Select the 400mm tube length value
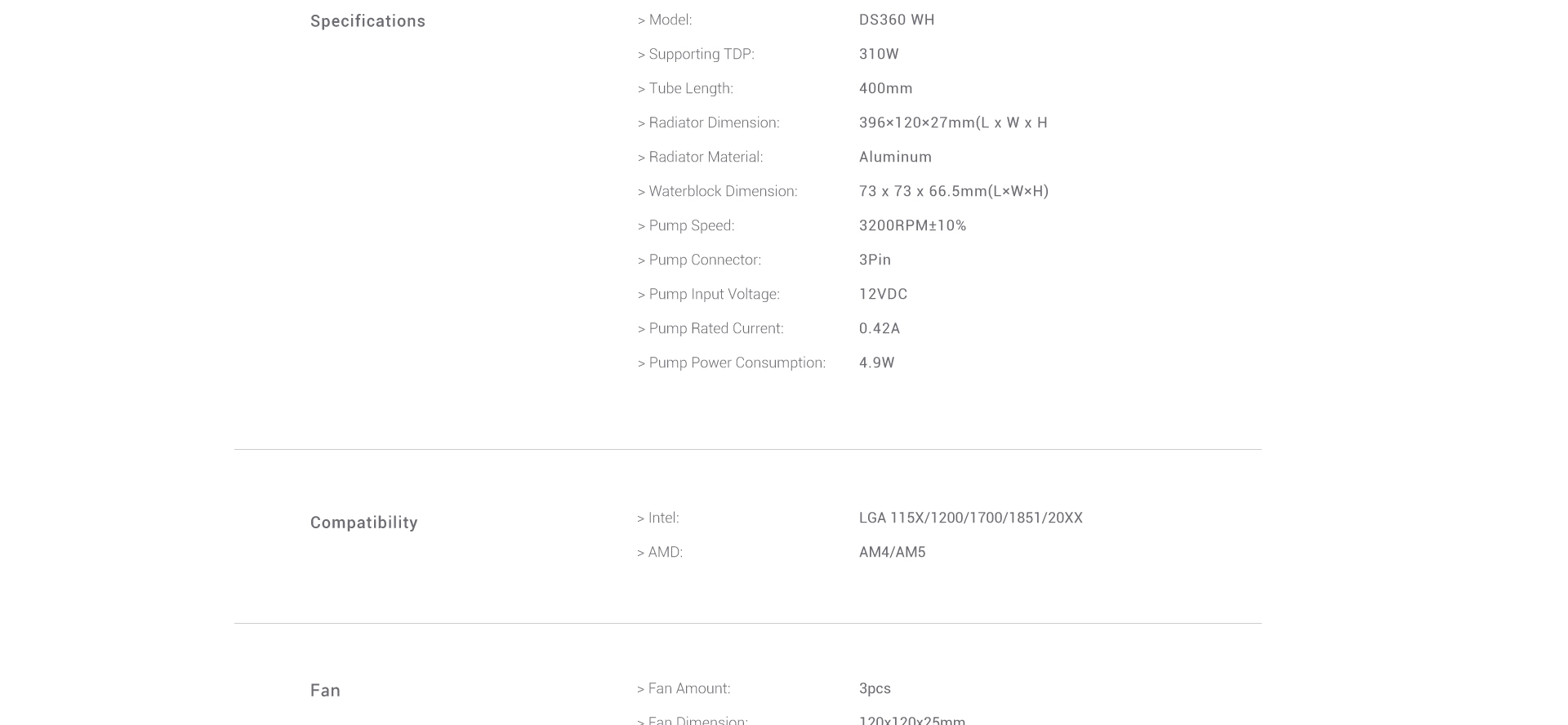1568x725 pixels. click(x=886, y=88)
